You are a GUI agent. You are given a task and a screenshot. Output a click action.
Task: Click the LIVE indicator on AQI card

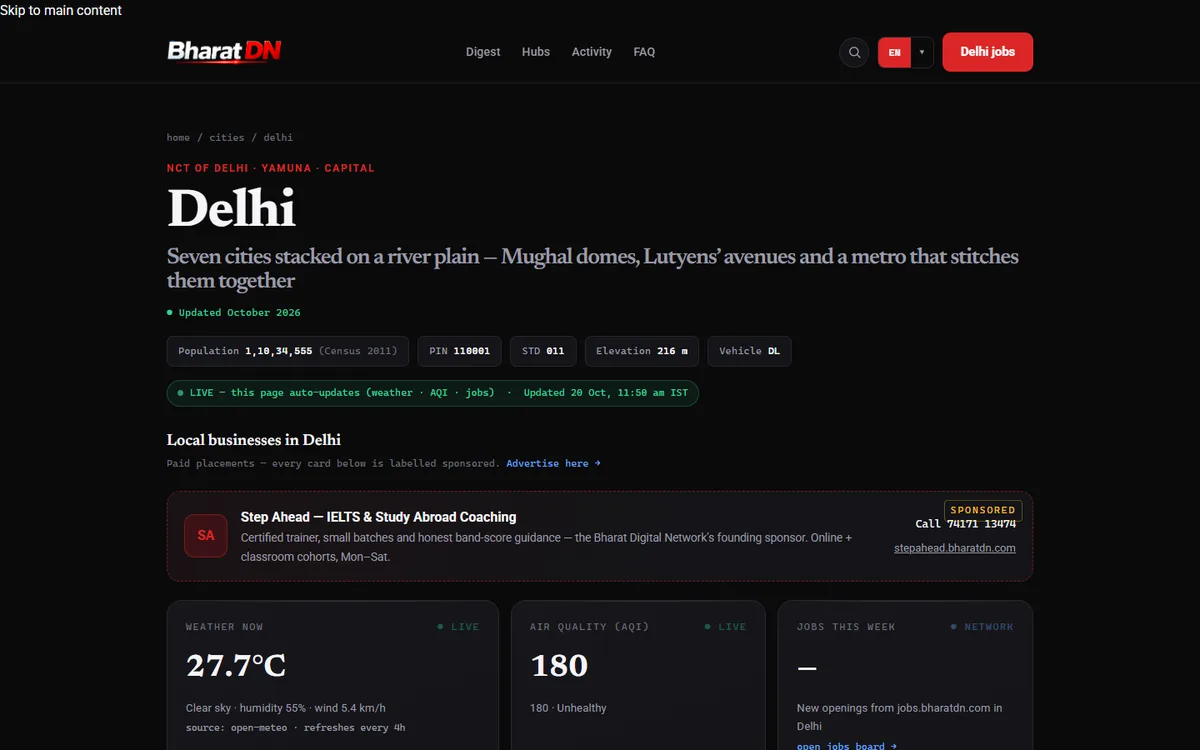(x=726, y=627)
